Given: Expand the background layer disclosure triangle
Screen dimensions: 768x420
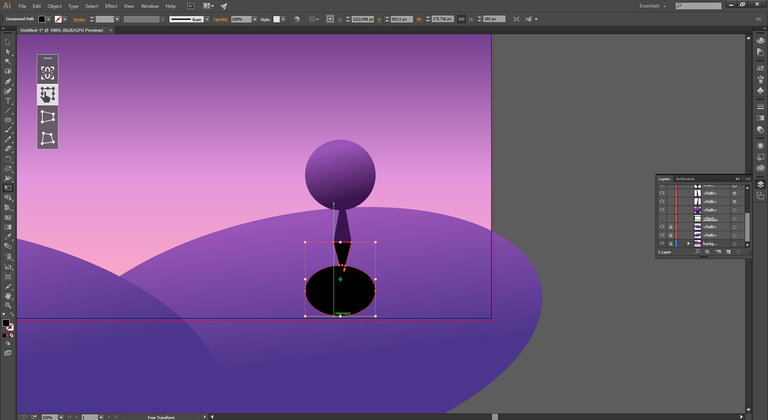Looking at the screenshot, I should pos(688,243).
